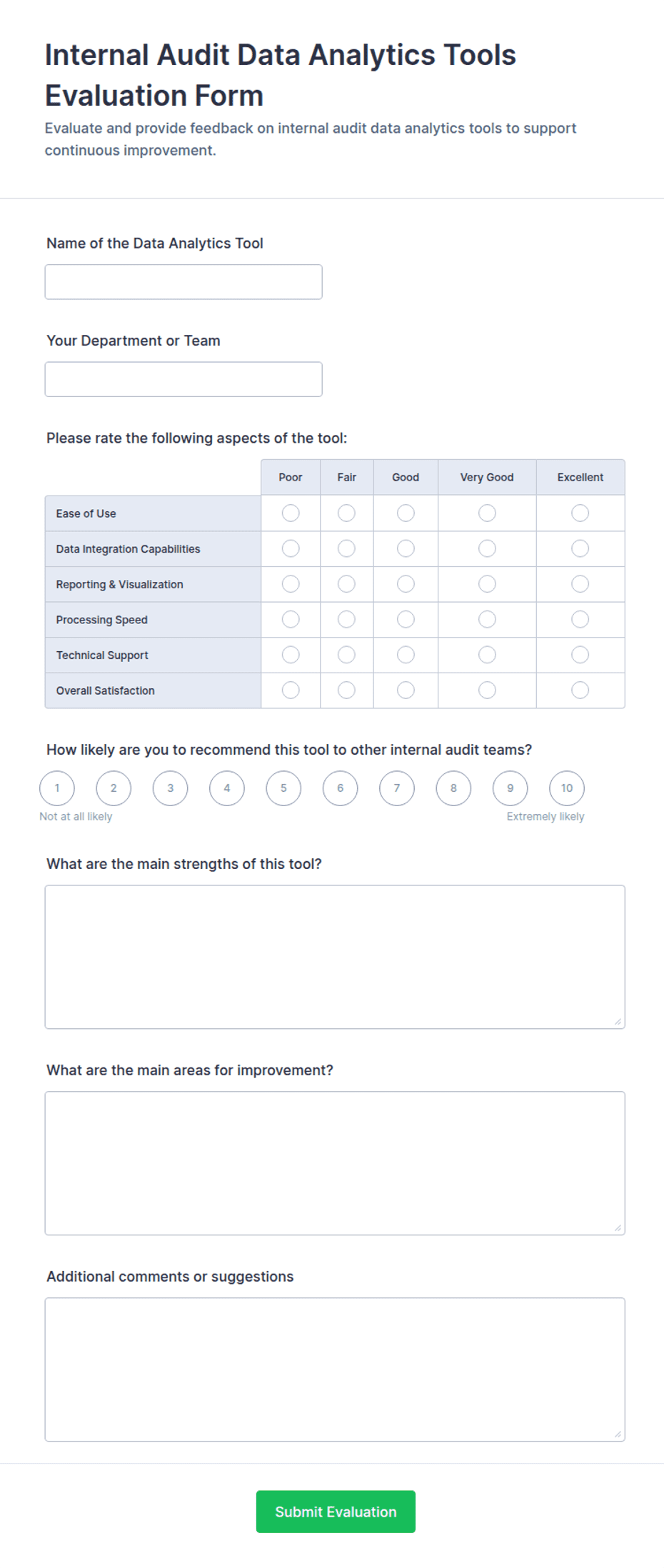Focus the Your Department or Team input
Image resolution: width=664 pixels, height=1568 pixels.
[183, 379]
